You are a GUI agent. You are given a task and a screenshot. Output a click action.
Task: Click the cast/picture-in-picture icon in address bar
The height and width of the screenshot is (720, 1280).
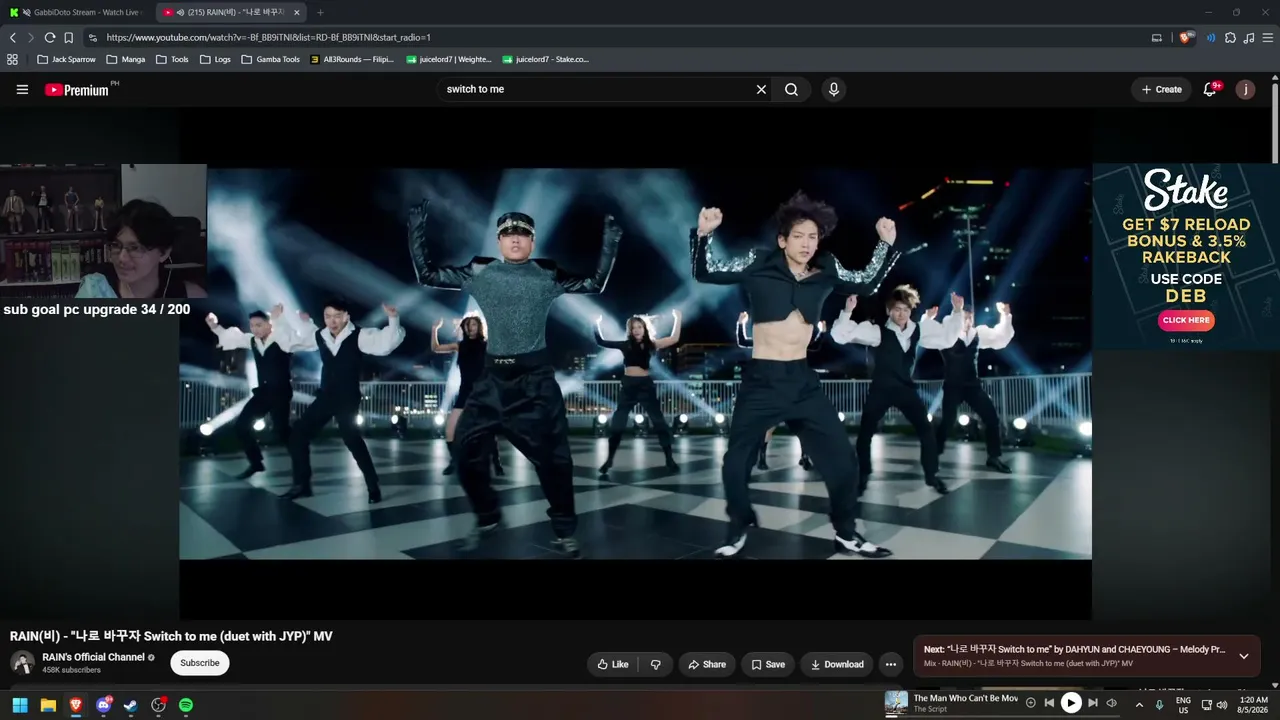[x=1157, y=38]
